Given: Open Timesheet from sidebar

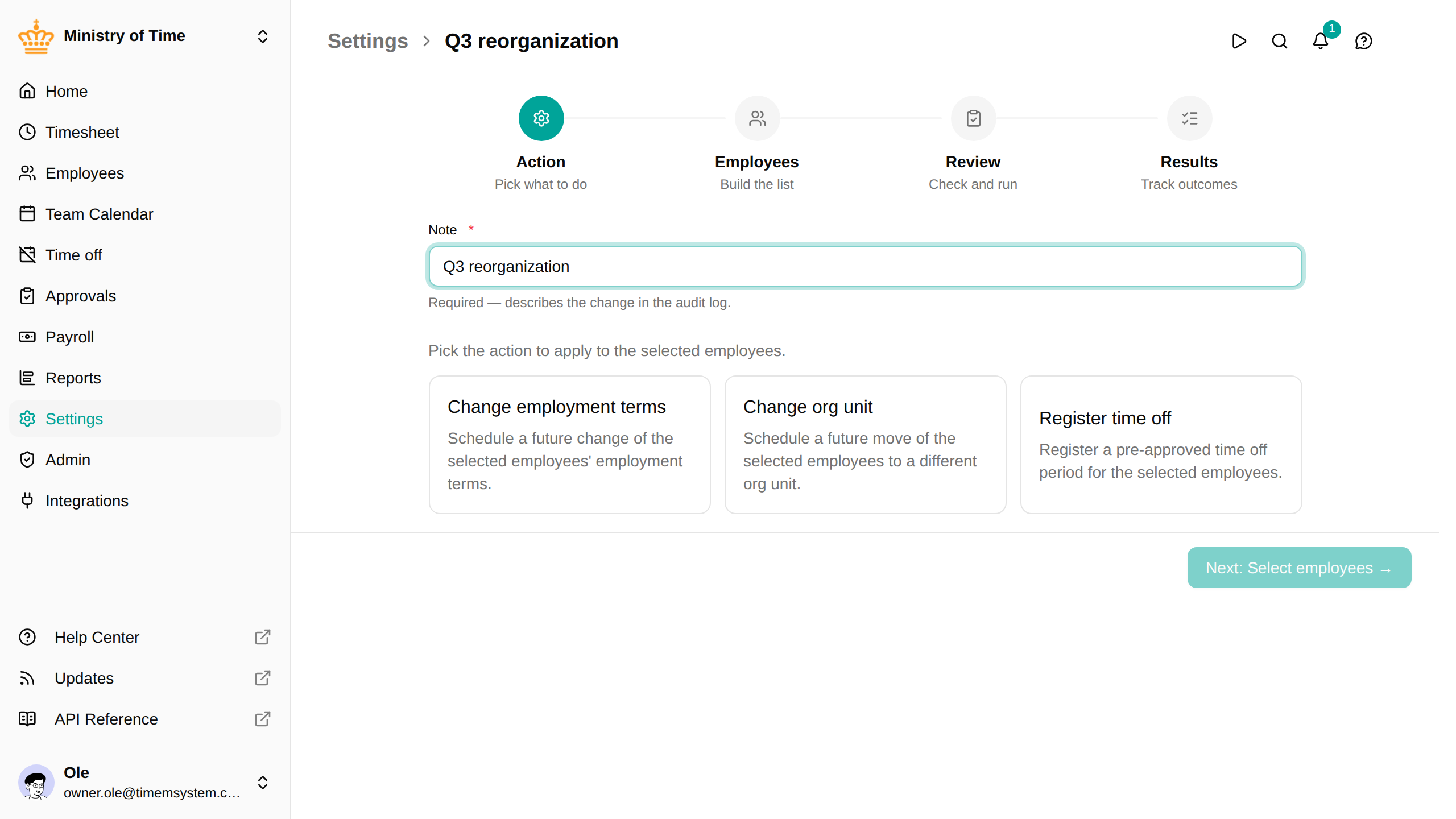Looking at the screenshot, I should [145, 132].
